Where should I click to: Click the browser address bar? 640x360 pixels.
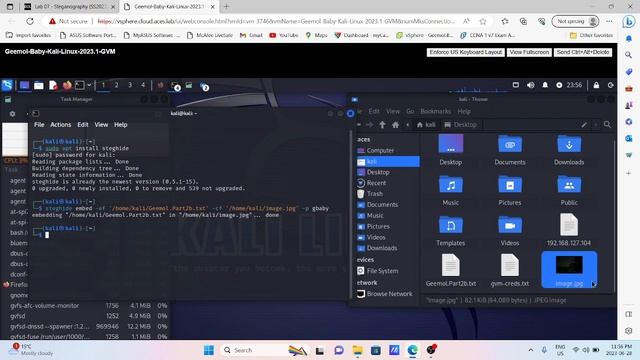pyautogui.click(x=276, y=21)
